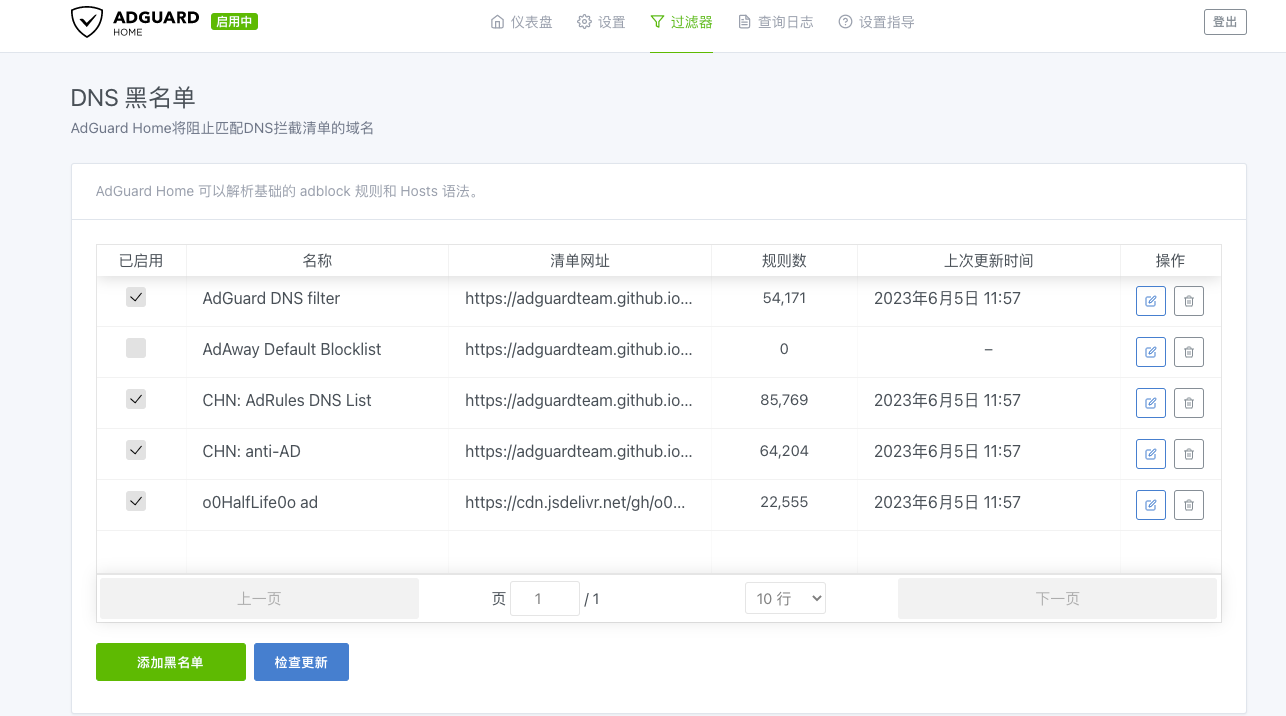Open edit dialog for o0HalfLife0o ad
The height and width of the screenshot is (716, 1286).
tap(1150, 504)
